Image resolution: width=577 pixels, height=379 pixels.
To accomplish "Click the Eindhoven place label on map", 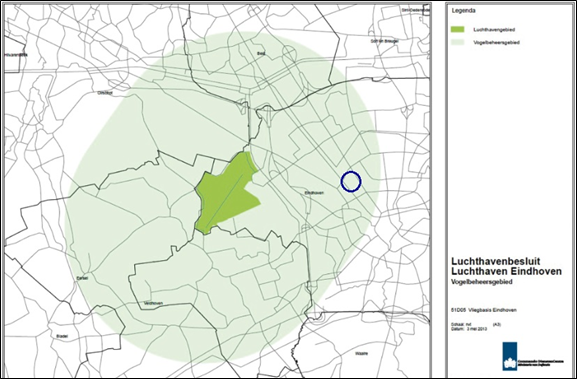I will pyautogui.click(x=314, y=193).
